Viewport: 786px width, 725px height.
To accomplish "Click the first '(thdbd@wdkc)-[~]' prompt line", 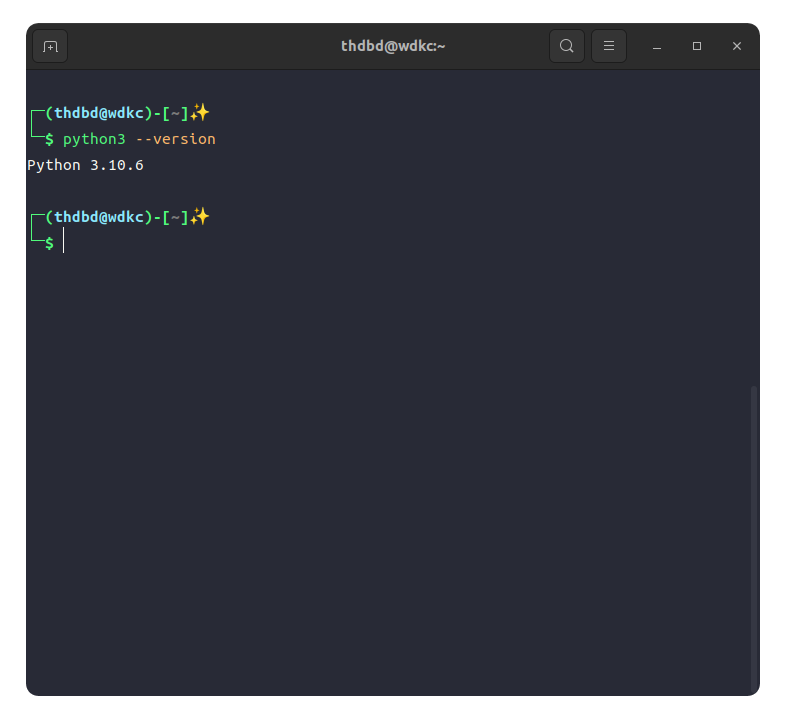I will [120, 113].
